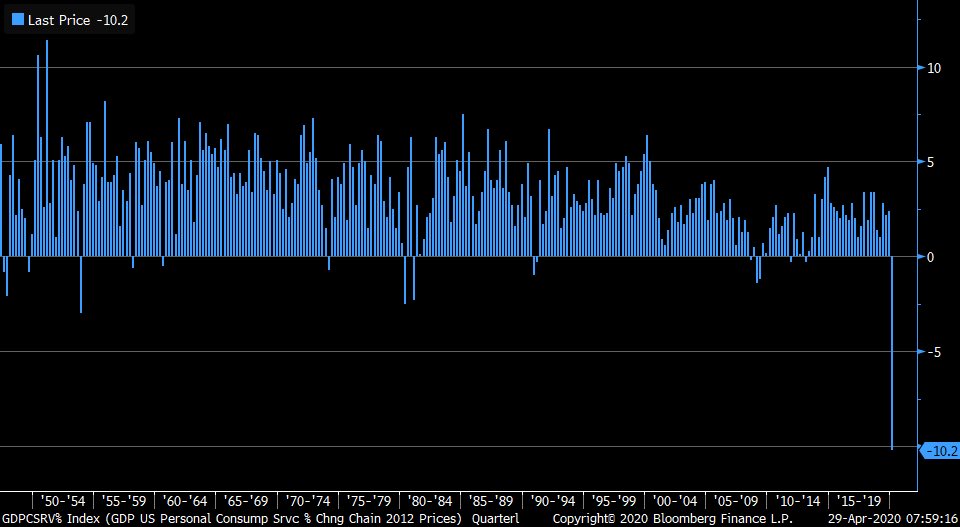Select the '05-'09 x-axis period label

pyautogui.click(x=736, y=501)
